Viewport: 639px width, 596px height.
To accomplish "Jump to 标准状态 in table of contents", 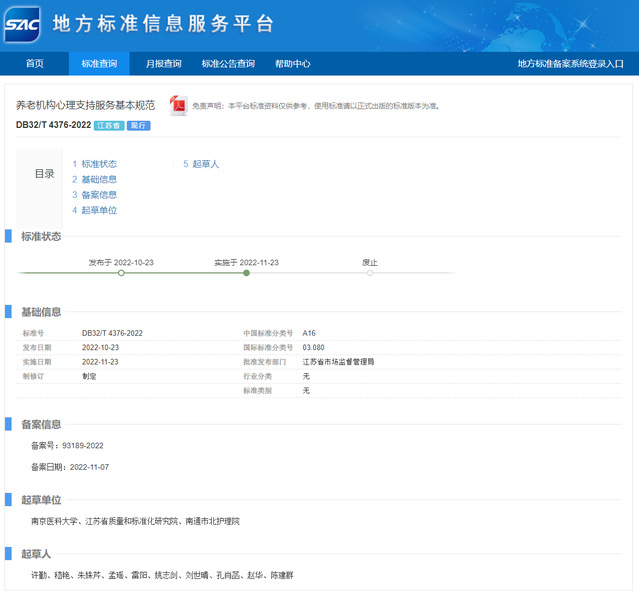I will (98, 164).
